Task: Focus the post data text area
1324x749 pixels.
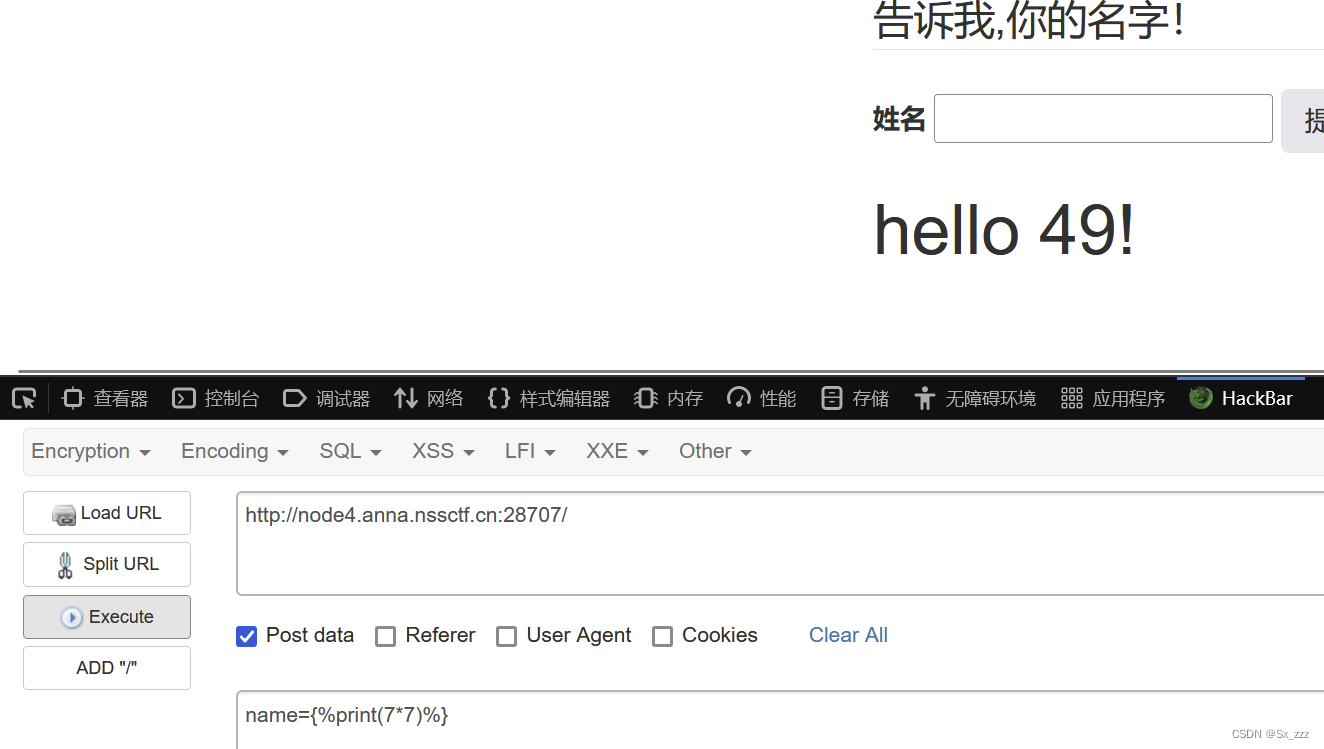Action: [780, 720]
